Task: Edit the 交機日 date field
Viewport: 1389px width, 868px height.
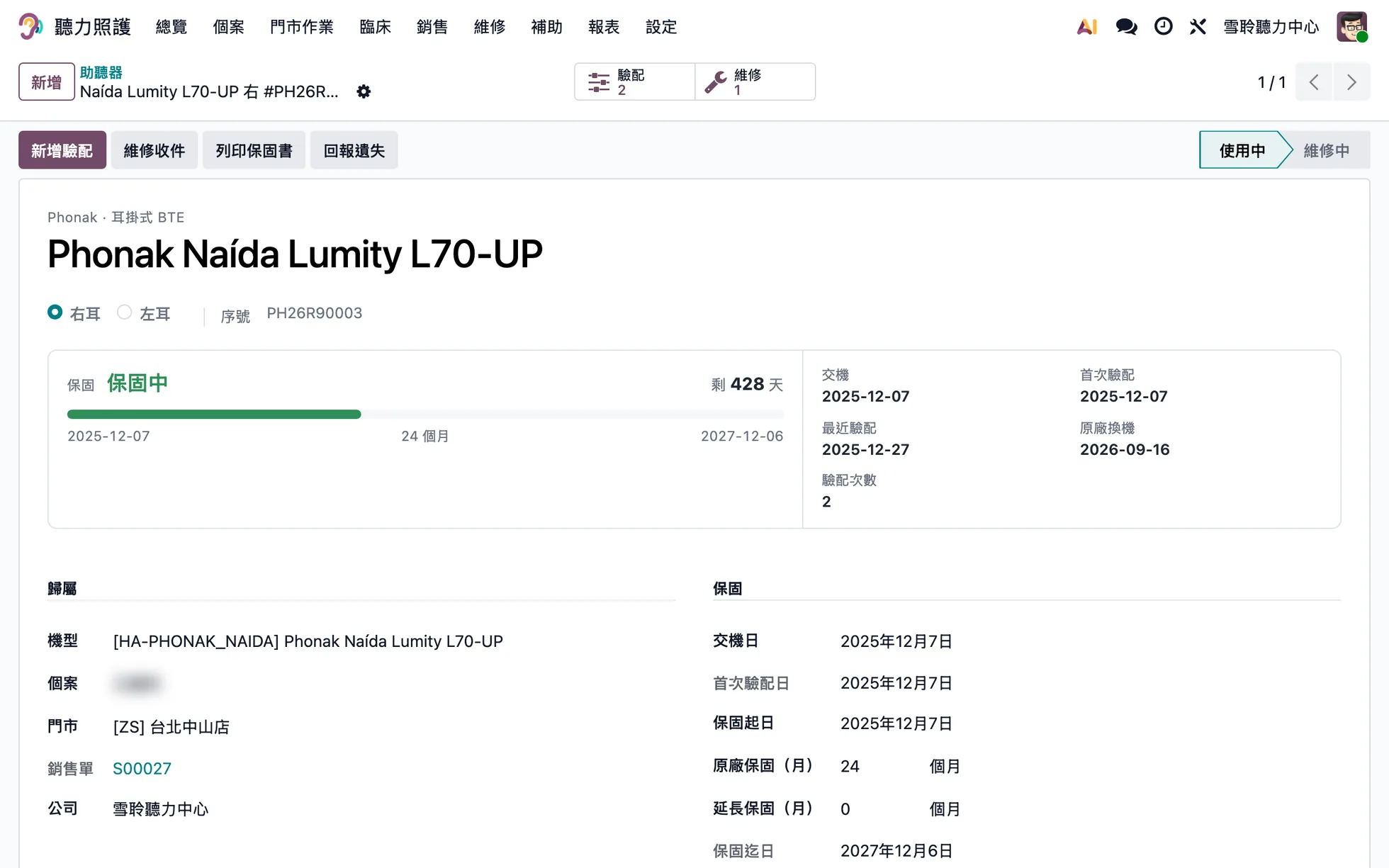Action: click(896, 641)
